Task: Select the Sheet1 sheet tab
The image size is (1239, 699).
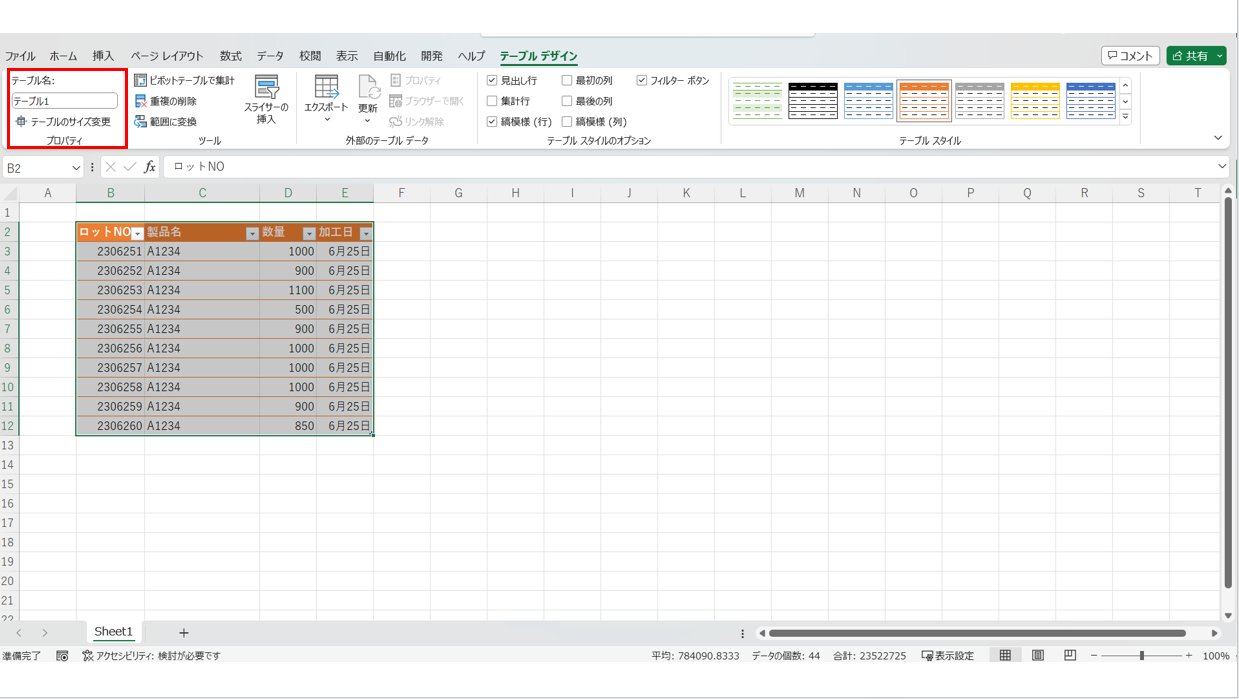Action: 113,632
